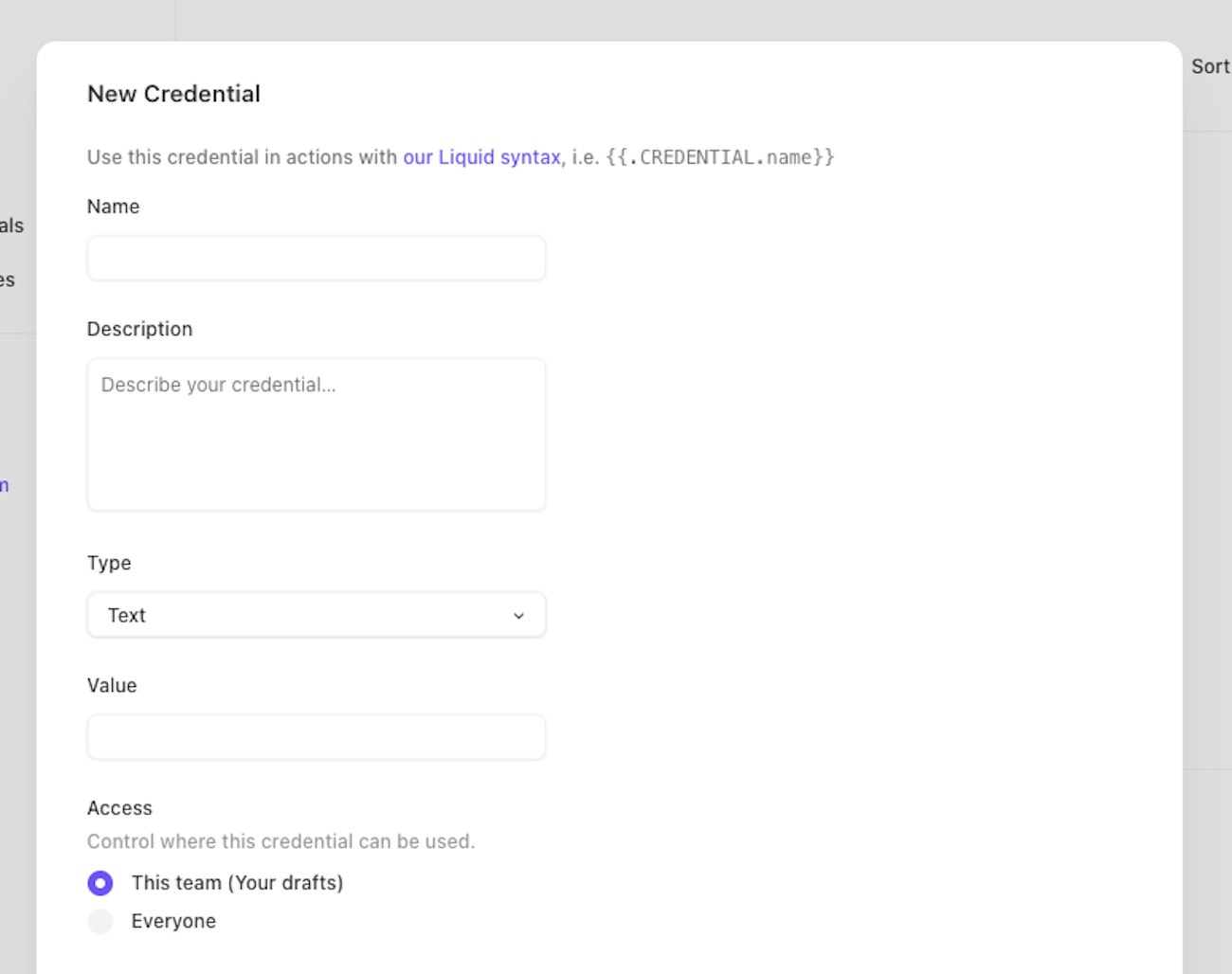Click the {{.CREDENTIAL.name}} code snippet
Screen dimensions: 1232x974
tap(719, 157)
